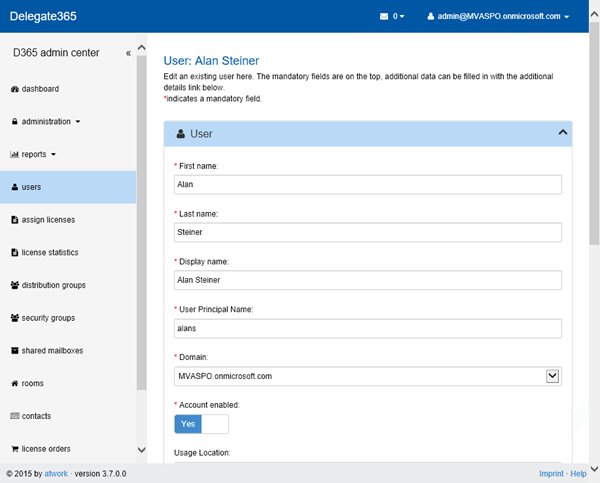The width and height of the screenshot is (600, 483).
Task: Collapse the sidebar with double chevron
Action: (x=128, y=53)
